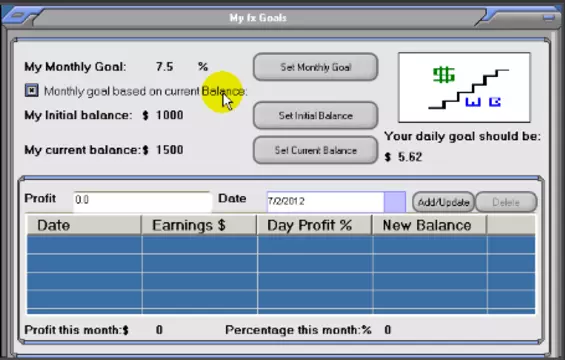Minimize the My fx Goals window
Screen dimensions: 565x360
click(549, 17)
